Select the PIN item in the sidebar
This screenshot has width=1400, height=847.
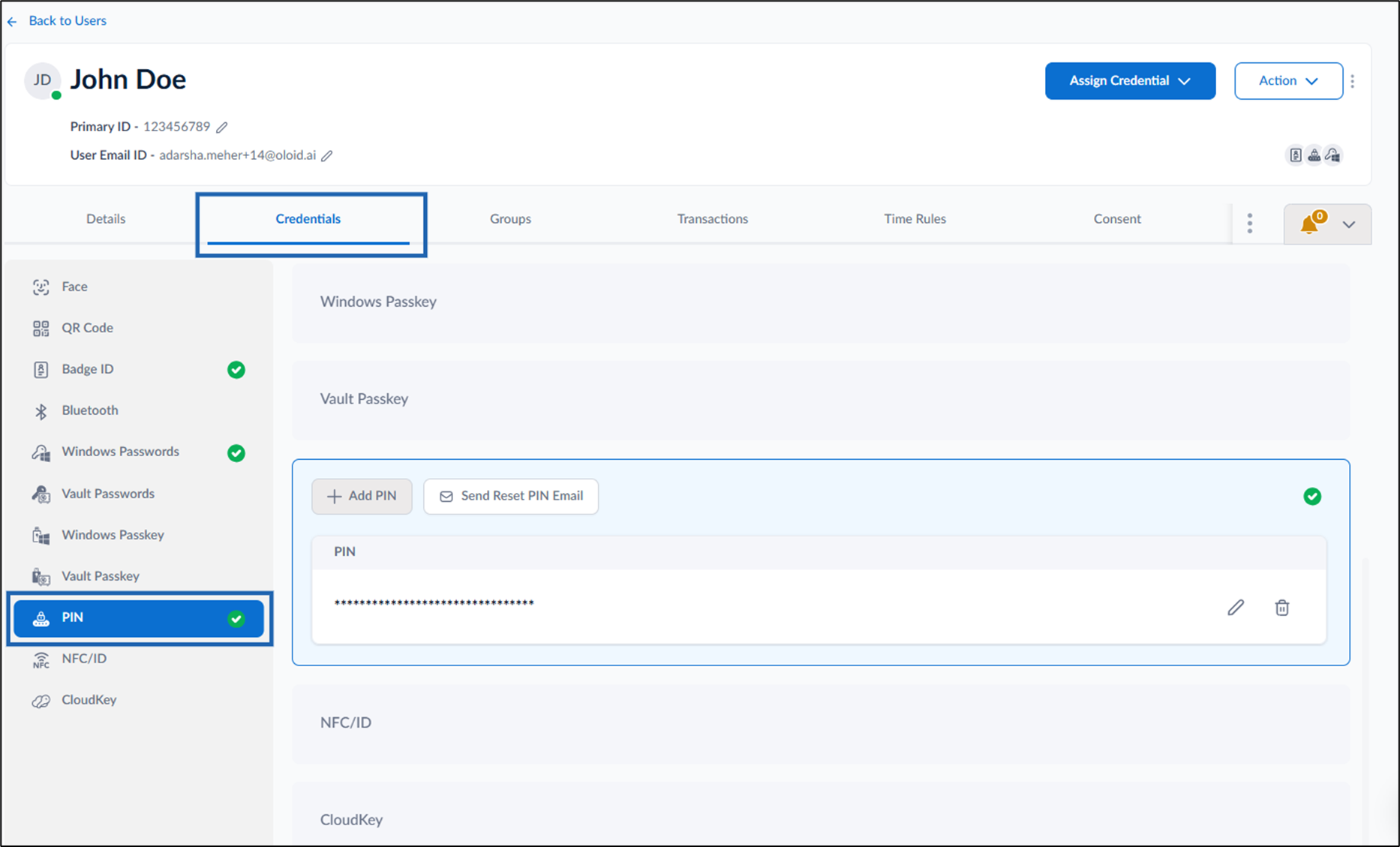pyautogui.click(x=139, y=618)
